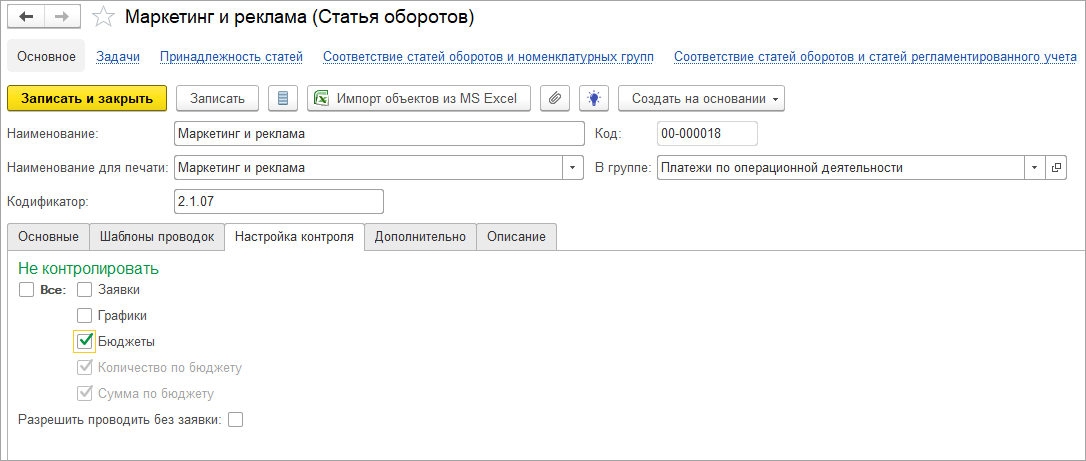The image size is (1086, 461).
Task: Click the light bulb icon button
Action: tap(593, 98)
